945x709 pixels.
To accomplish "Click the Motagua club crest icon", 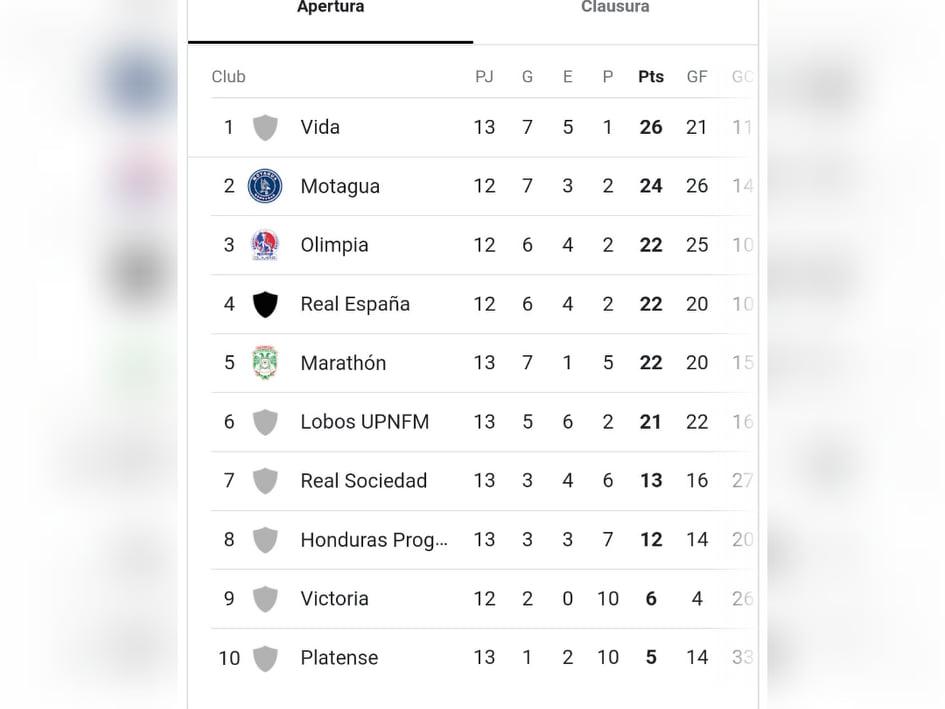I will point(265,186).
